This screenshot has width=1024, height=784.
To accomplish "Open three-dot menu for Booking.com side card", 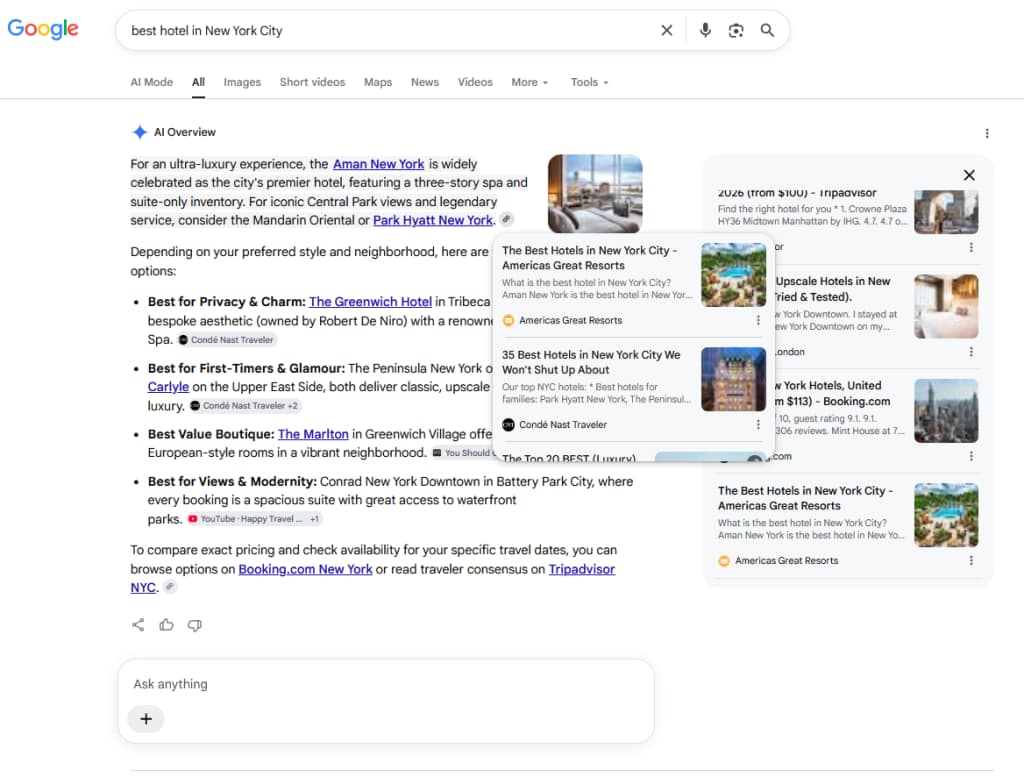I will 971,456.
